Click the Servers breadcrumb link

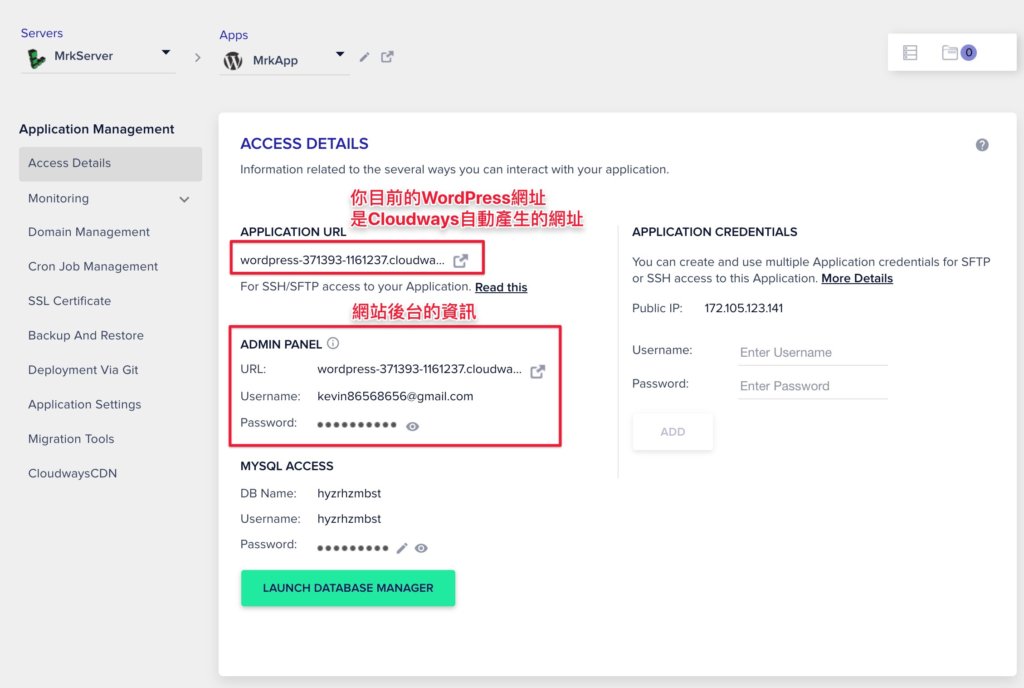click(x=42, y=33)
